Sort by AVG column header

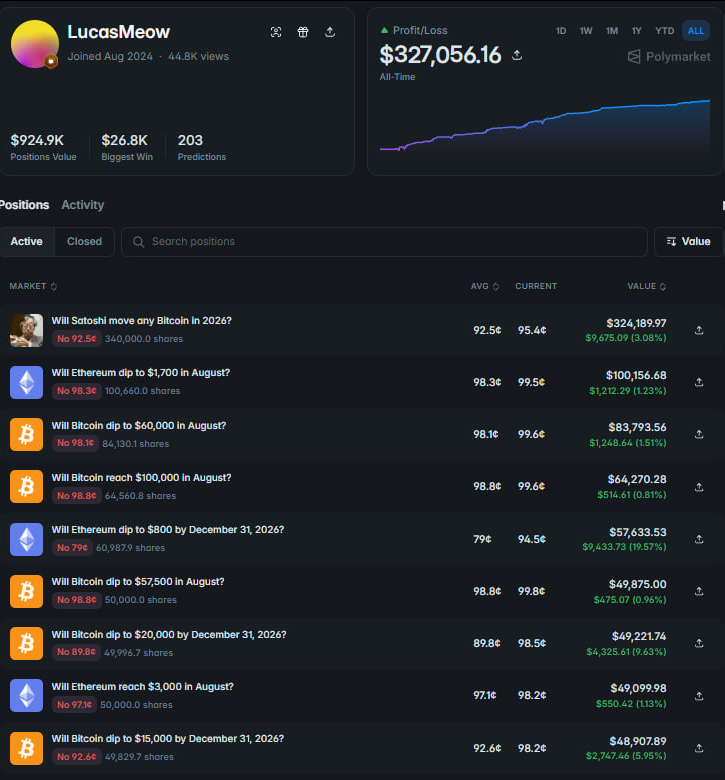485,287
